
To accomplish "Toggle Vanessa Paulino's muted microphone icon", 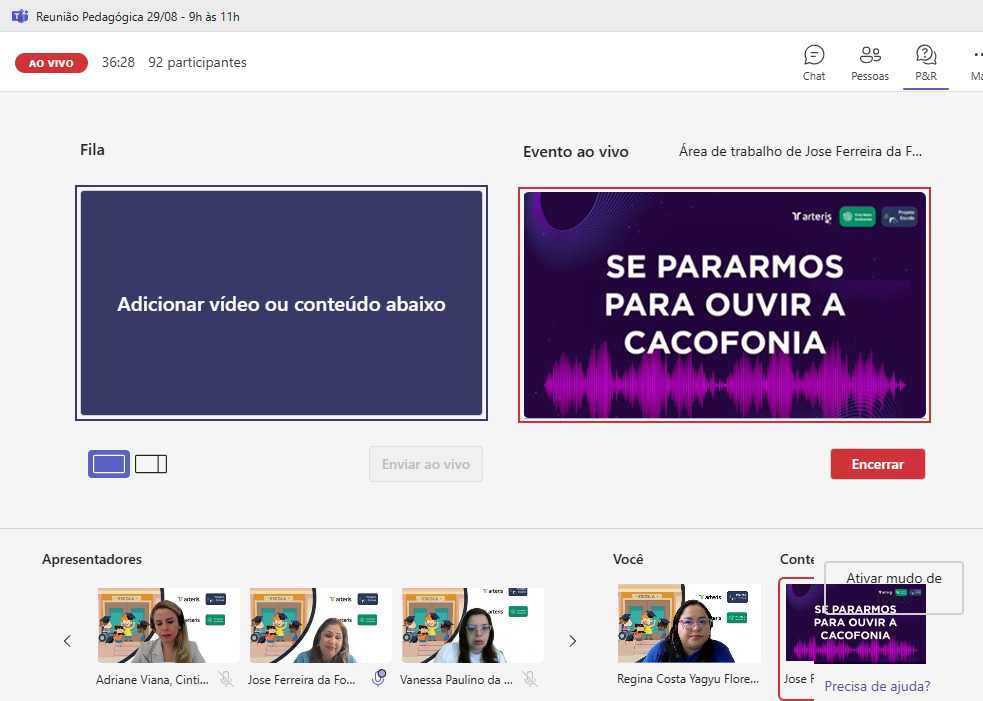I will [x=531, y=679].
